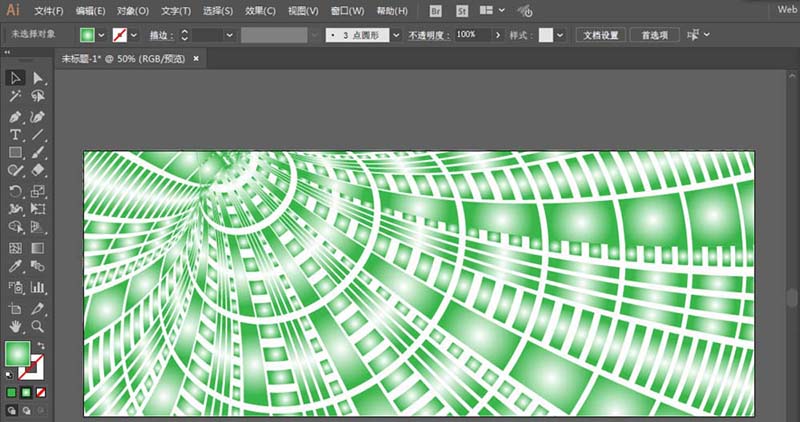Swap fill and stroke arrows
The height and width of the screenshot is (422, 800).
point(41,345)
